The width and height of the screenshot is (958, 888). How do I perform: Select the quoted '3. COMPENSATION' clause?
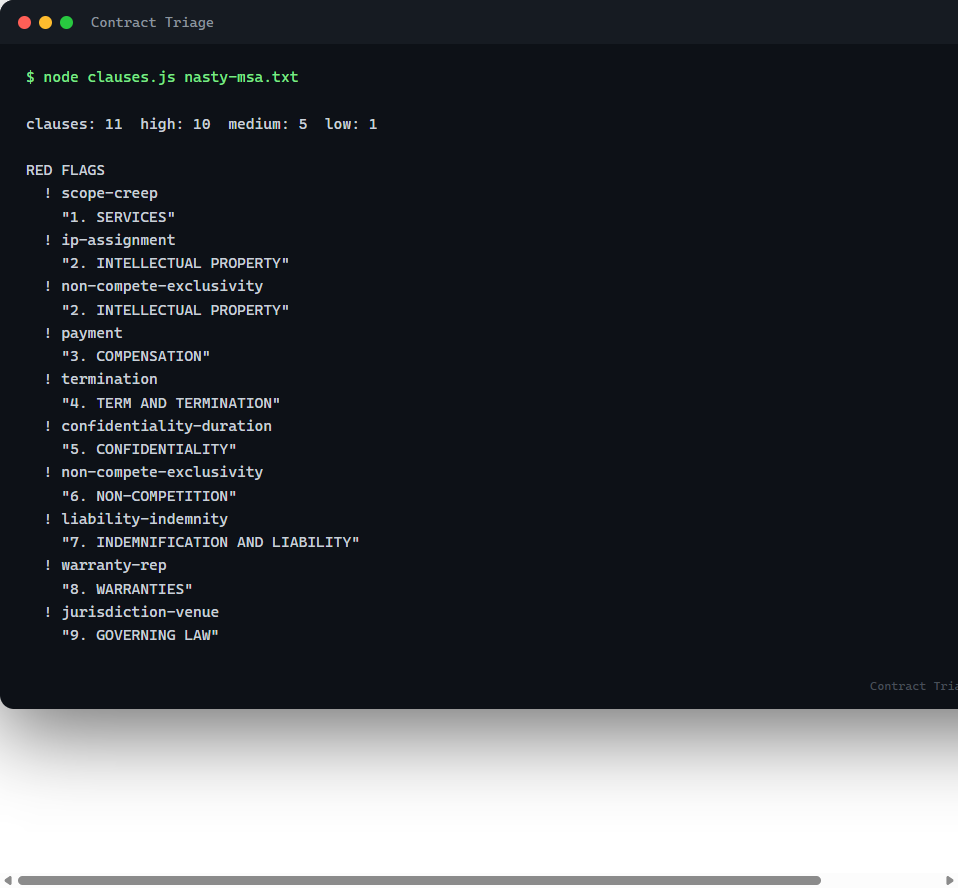click(x=136, y=356)
